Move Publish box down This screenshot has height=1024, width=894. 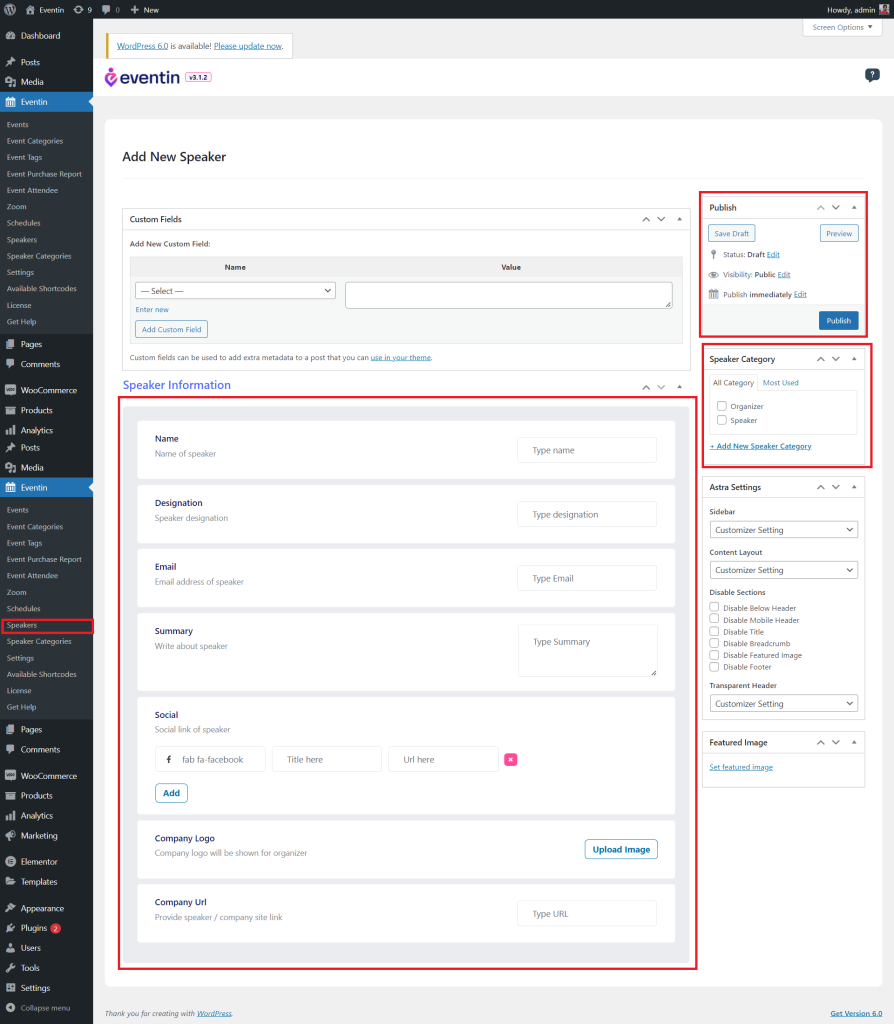point(836,208)
